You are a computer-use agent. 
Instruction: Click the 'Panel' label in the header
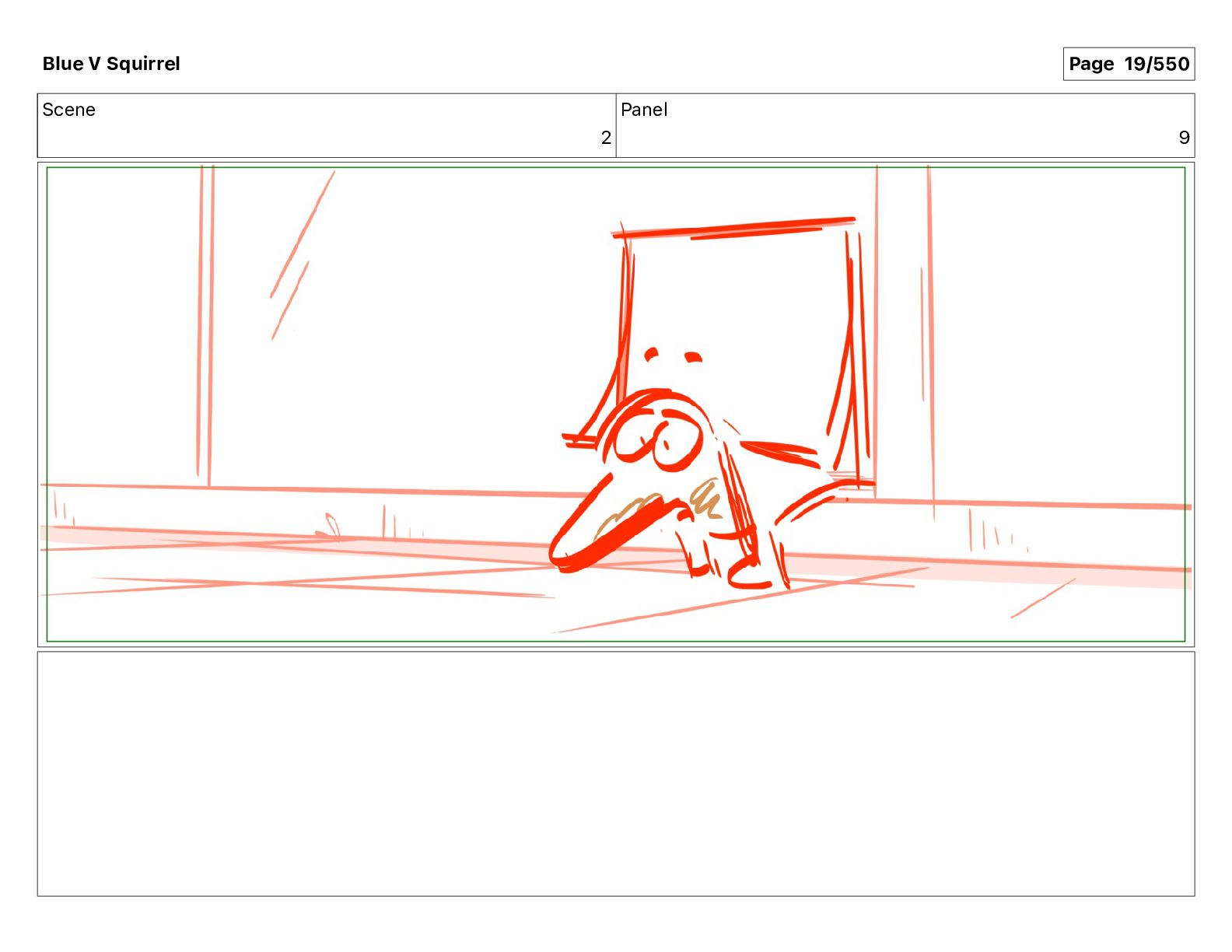coord(644,110)
